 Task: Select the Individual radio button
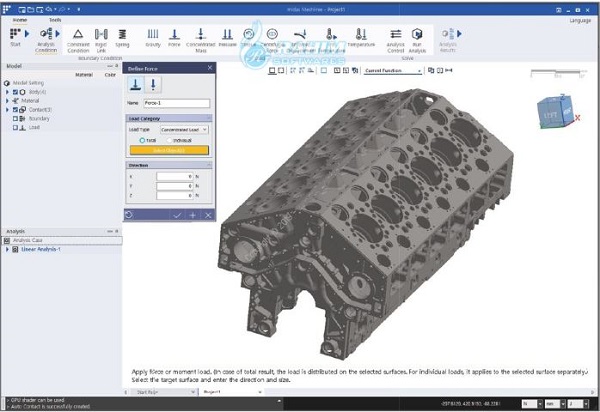169,140
